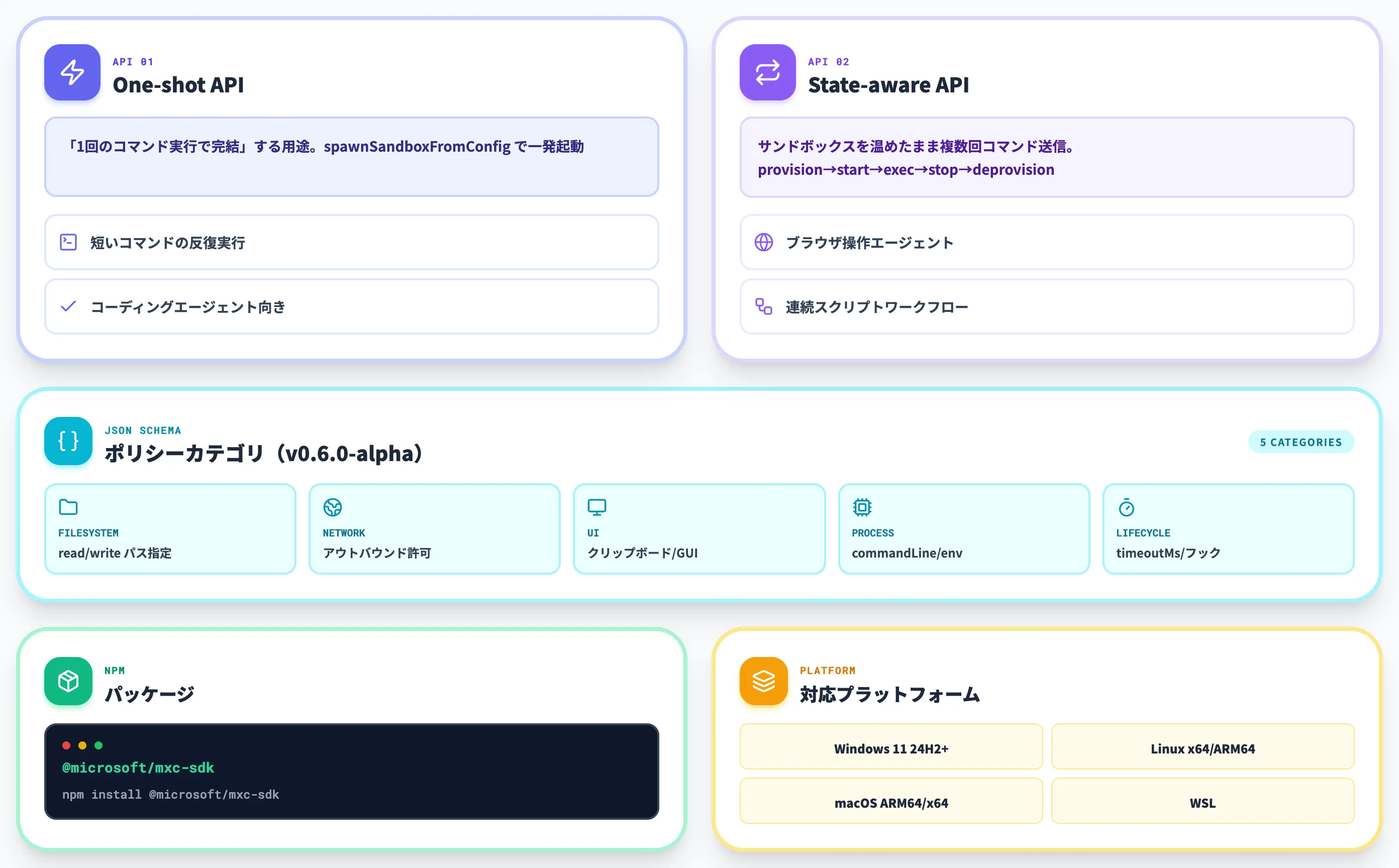The image size is (1399, 868).
Task: Click the NPM label above パッケージ
Action: 115,671
